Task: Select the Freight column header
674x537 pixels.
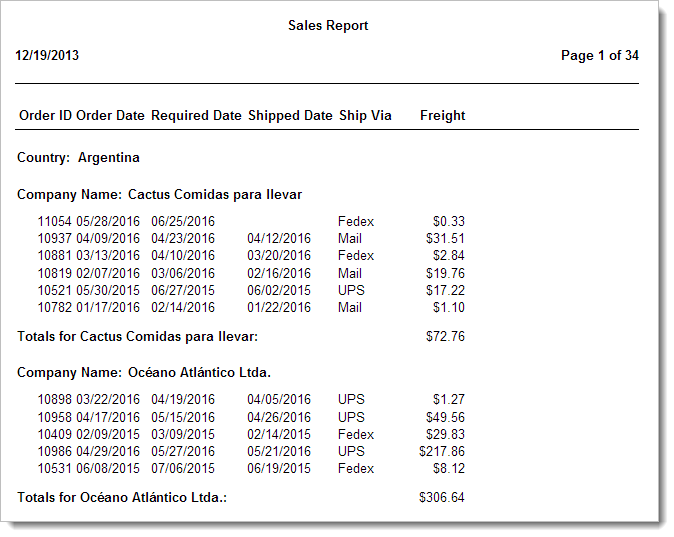Action: click(x=442, y=115)
